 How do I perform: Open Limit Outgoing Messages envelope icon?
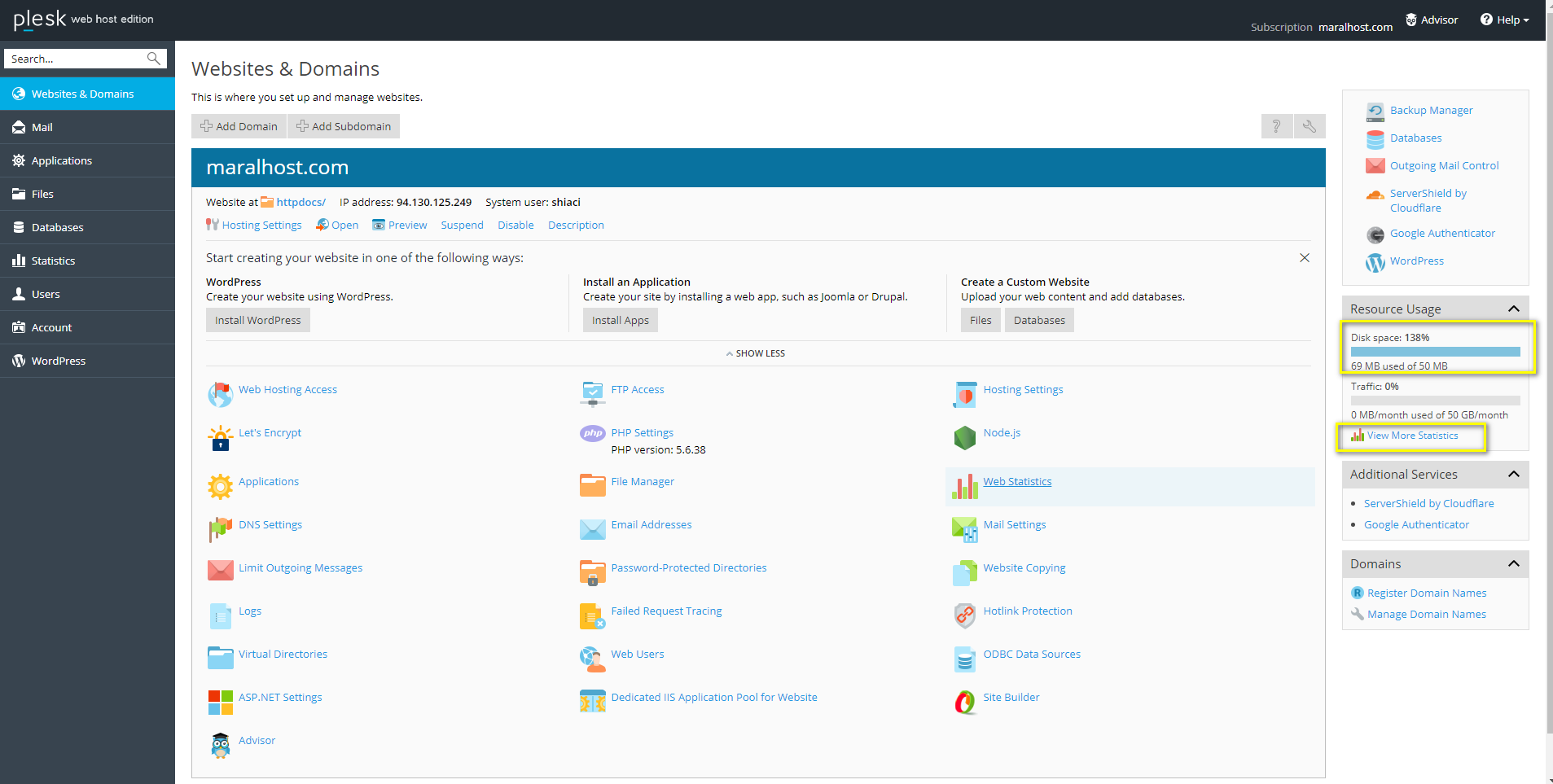(x=220, y=571)
